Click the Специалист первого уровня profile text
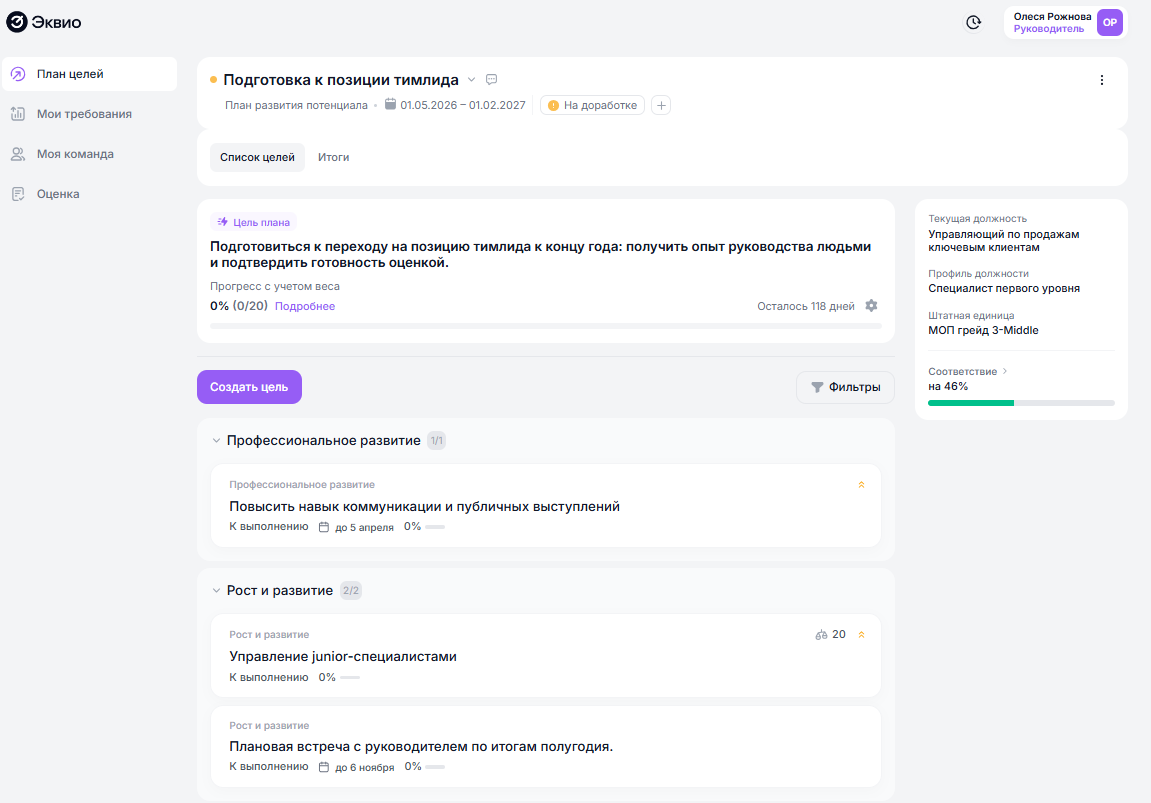The height and width of the screenshot is (803, 1151). click(1003, 288)
